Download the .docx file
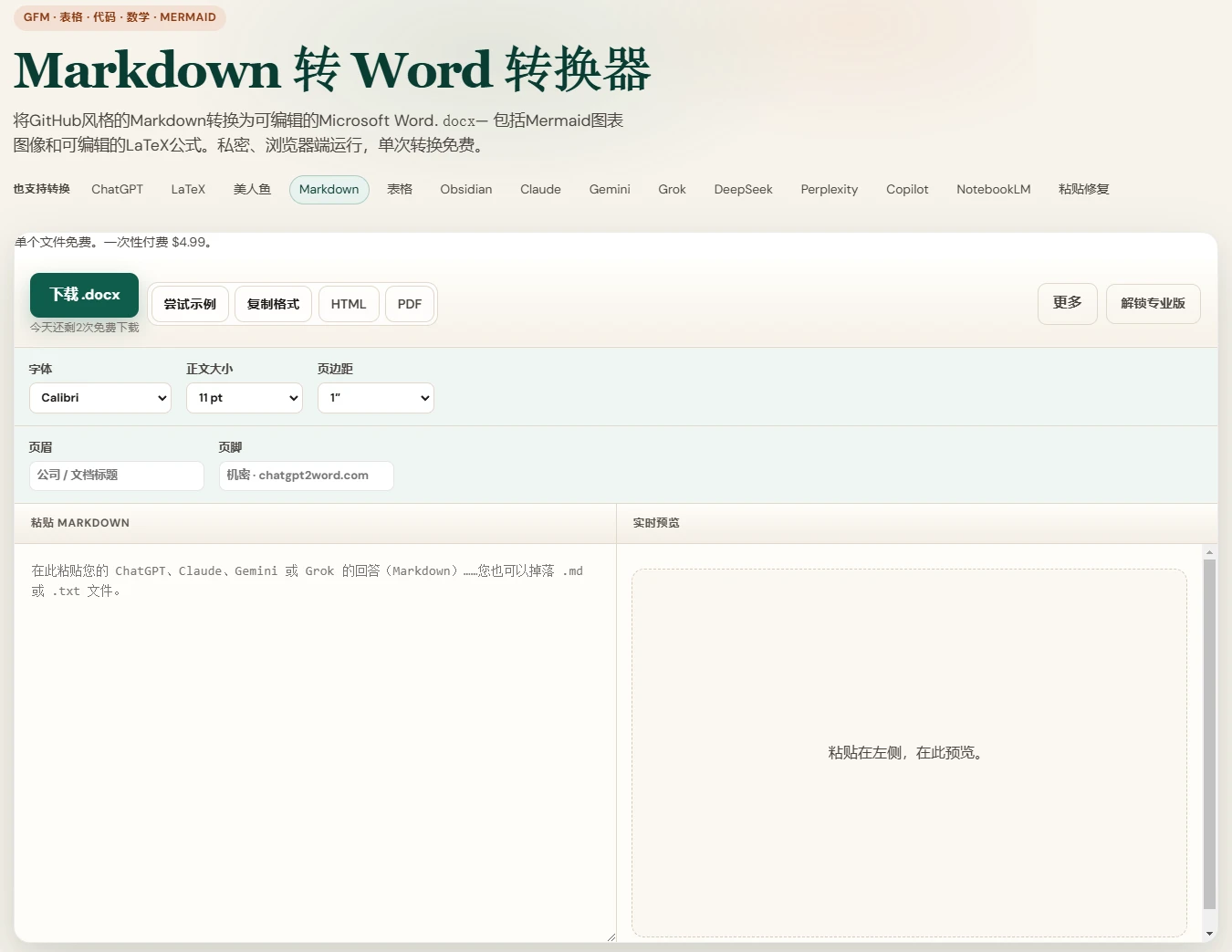1232x952 pixels. [x=84, y=295]
